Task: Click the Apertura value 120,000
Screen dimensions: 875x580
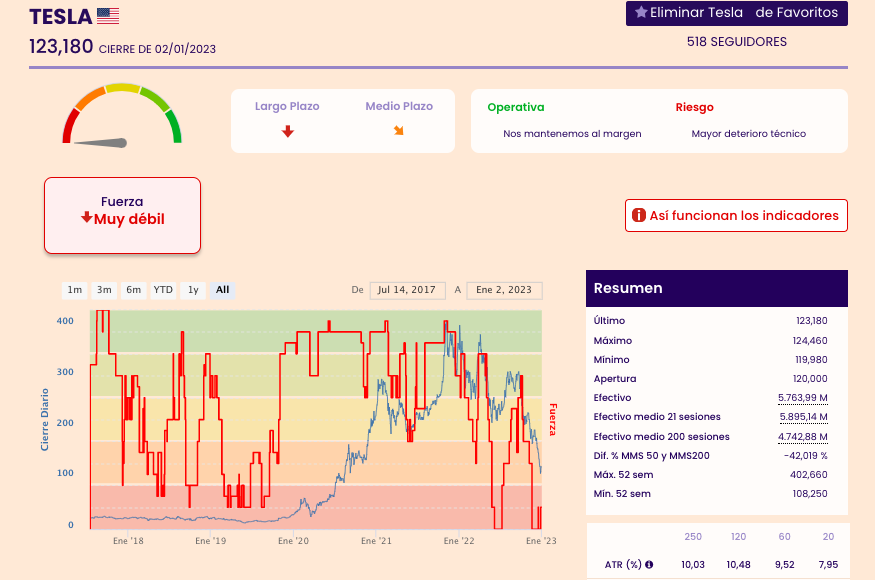Action: [810, 379]
